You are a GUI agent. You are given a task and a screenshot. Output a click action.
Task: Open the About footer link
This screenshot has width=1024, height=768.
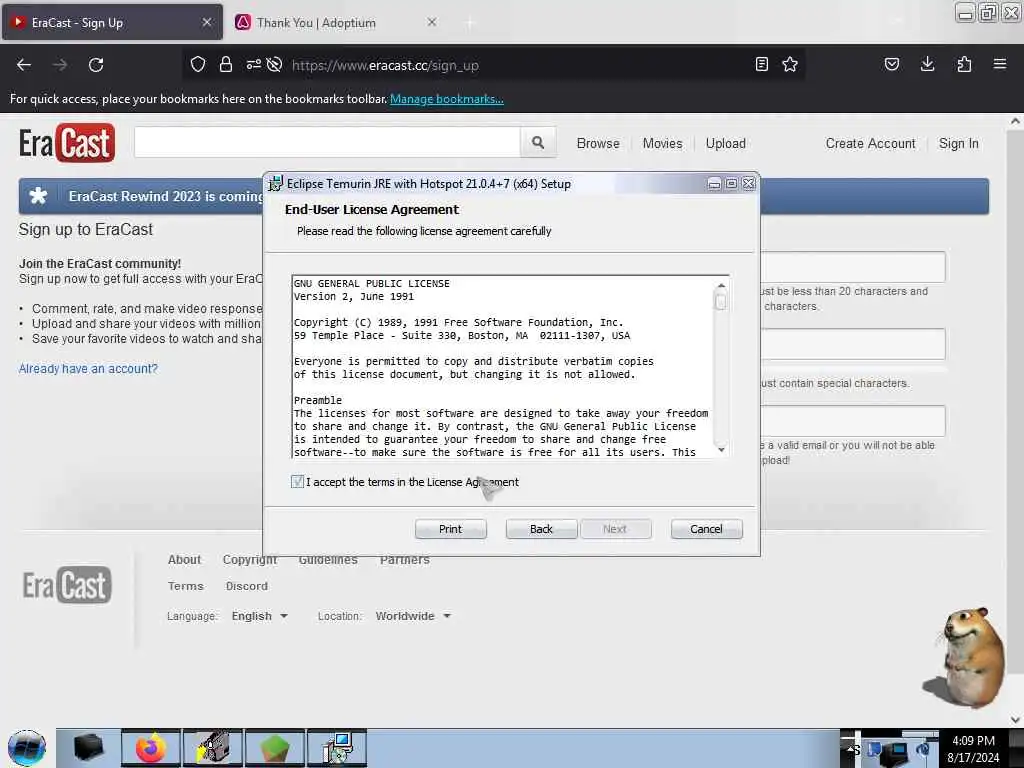pos(184,560)
